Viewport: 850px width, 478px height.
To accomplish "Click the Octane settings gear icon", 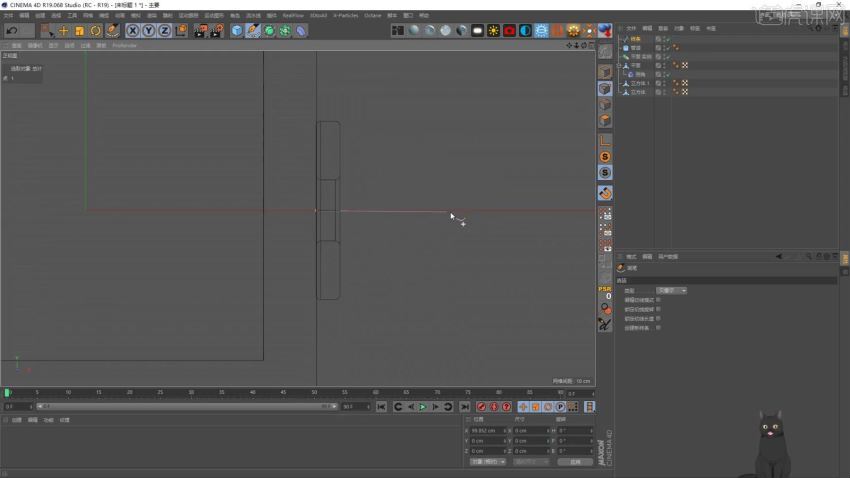I will pos(573,30).
